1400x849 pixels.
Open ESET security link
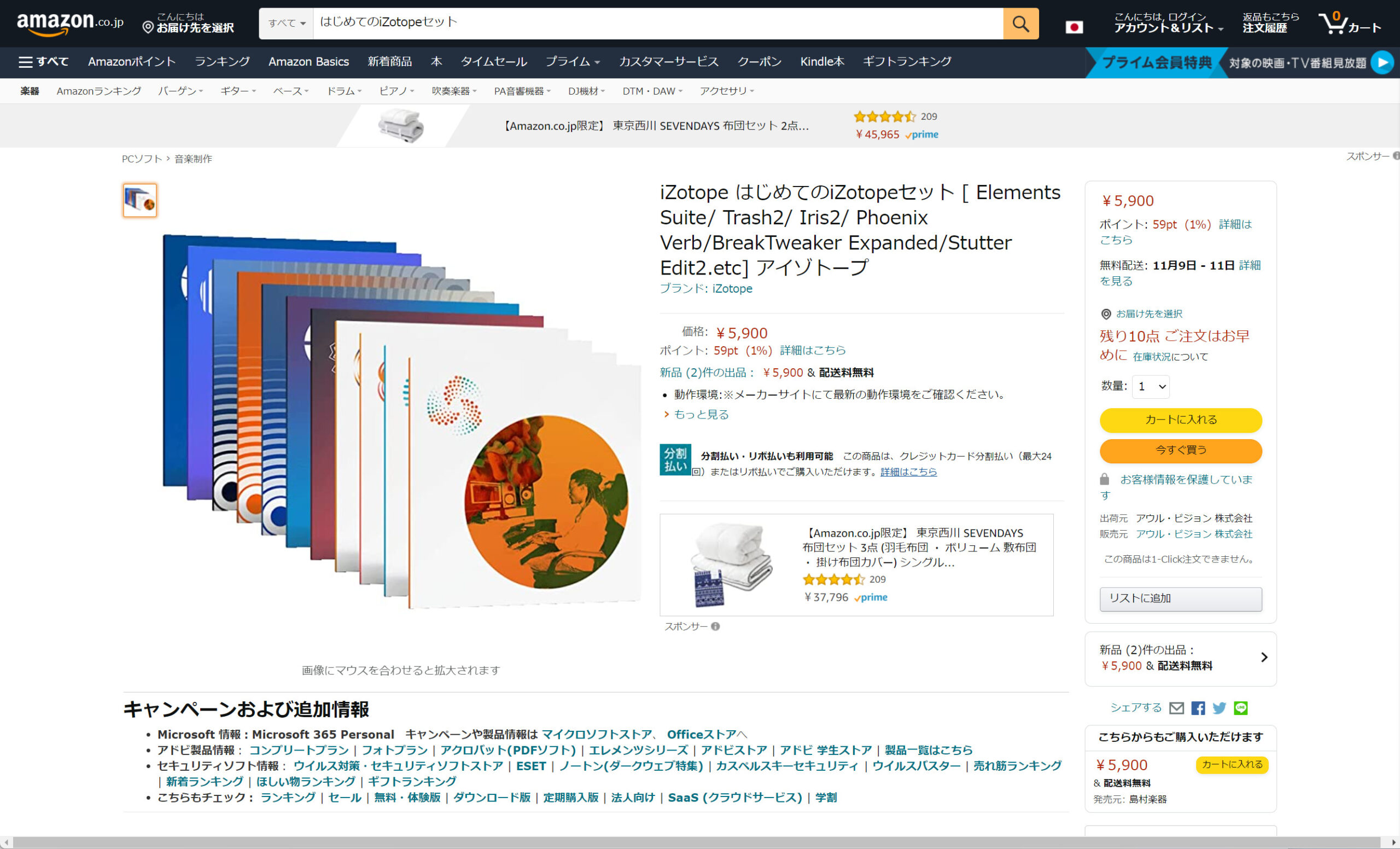(x=530, y=766)
